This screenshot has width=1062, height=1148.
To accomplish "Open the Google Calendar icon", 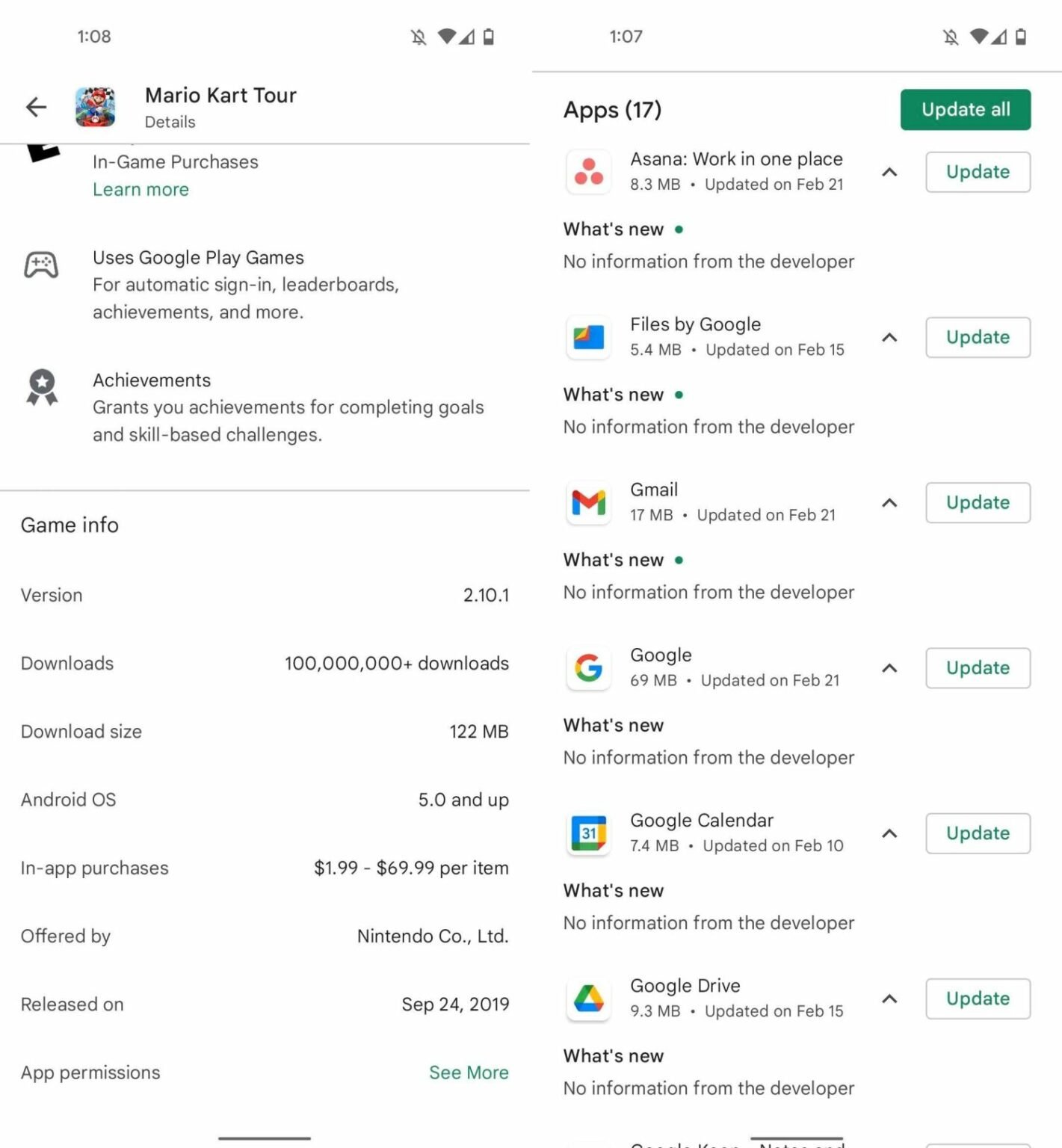I will [588, 833].
